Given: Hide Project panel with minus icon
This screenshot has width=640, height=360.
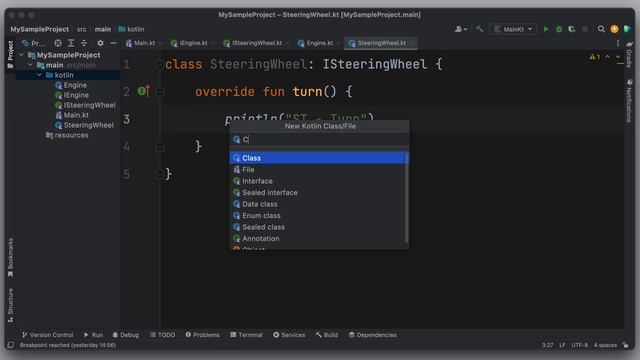Looking at the screenshot, I should pos(113,43).
